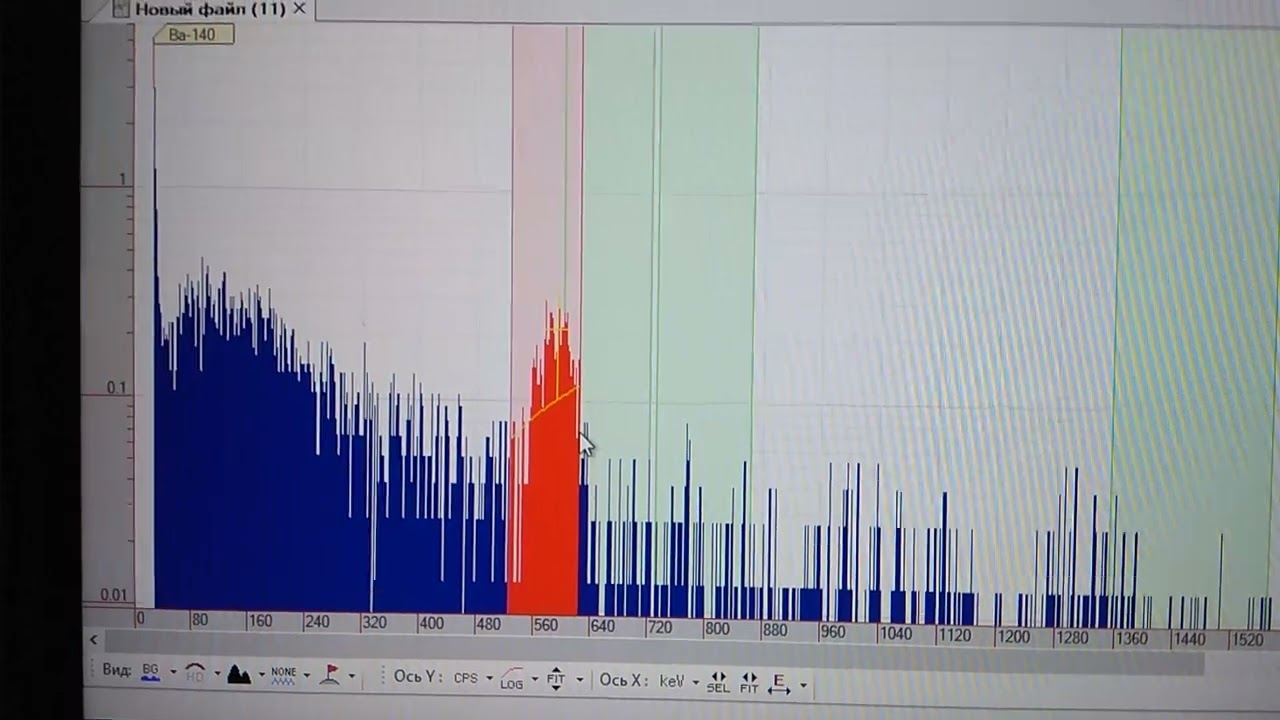Close the Новый файл (11) tab

point(299,9)
